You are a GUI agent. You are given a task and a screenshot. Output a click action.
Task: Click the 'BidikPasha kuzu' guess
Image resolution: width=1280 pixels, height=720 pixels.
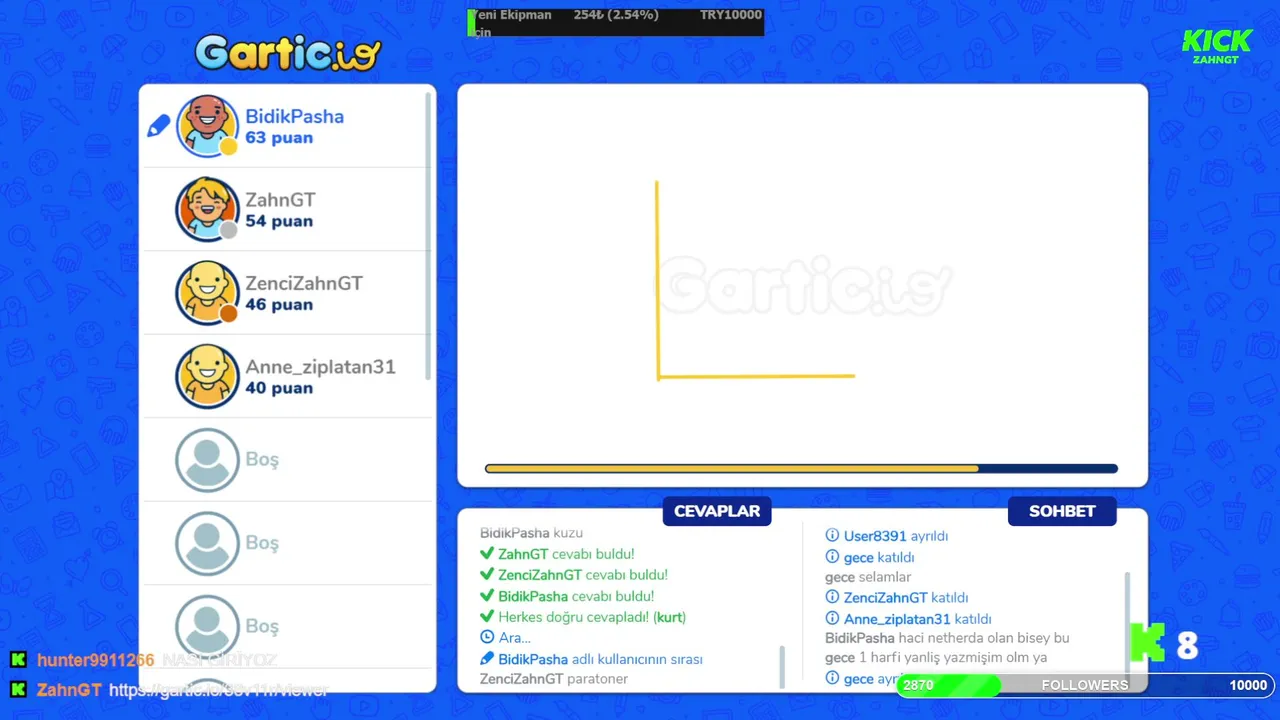coord(531,533)
